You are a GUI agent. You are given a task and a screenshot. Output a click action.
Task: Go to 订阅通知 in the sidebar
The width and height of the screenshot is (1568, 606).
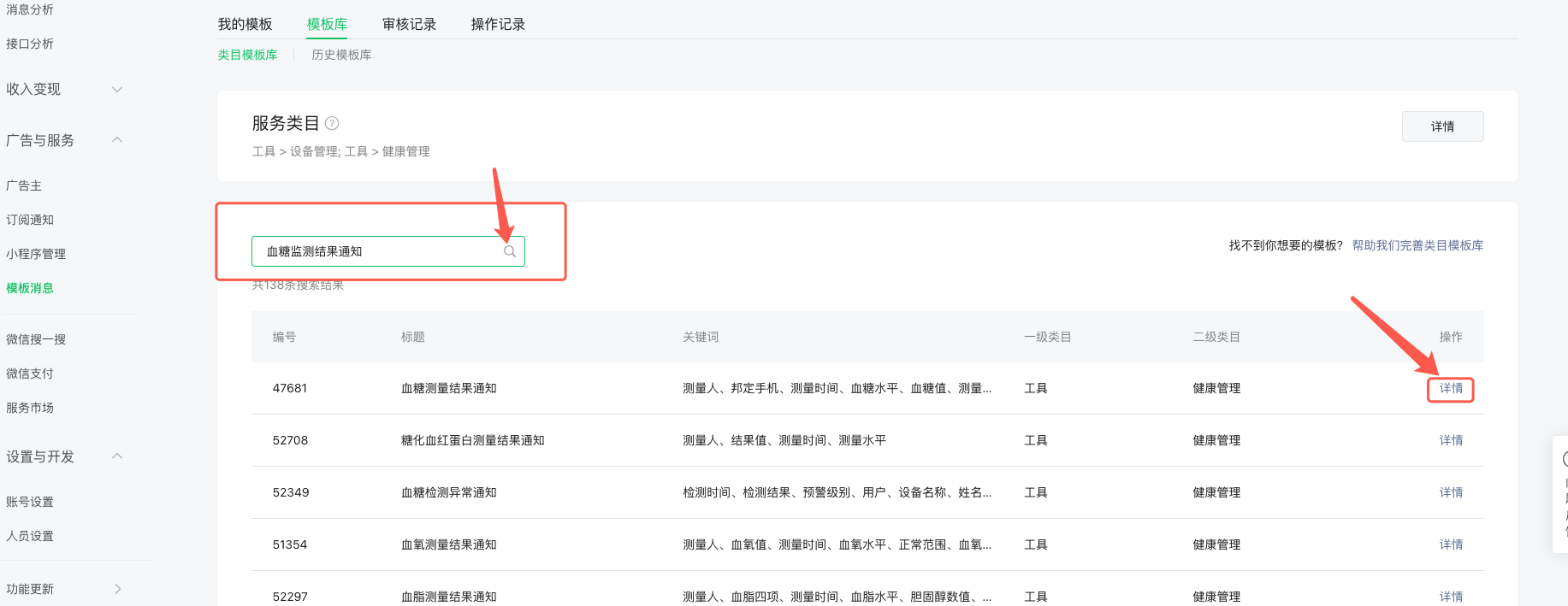[30, 220]
